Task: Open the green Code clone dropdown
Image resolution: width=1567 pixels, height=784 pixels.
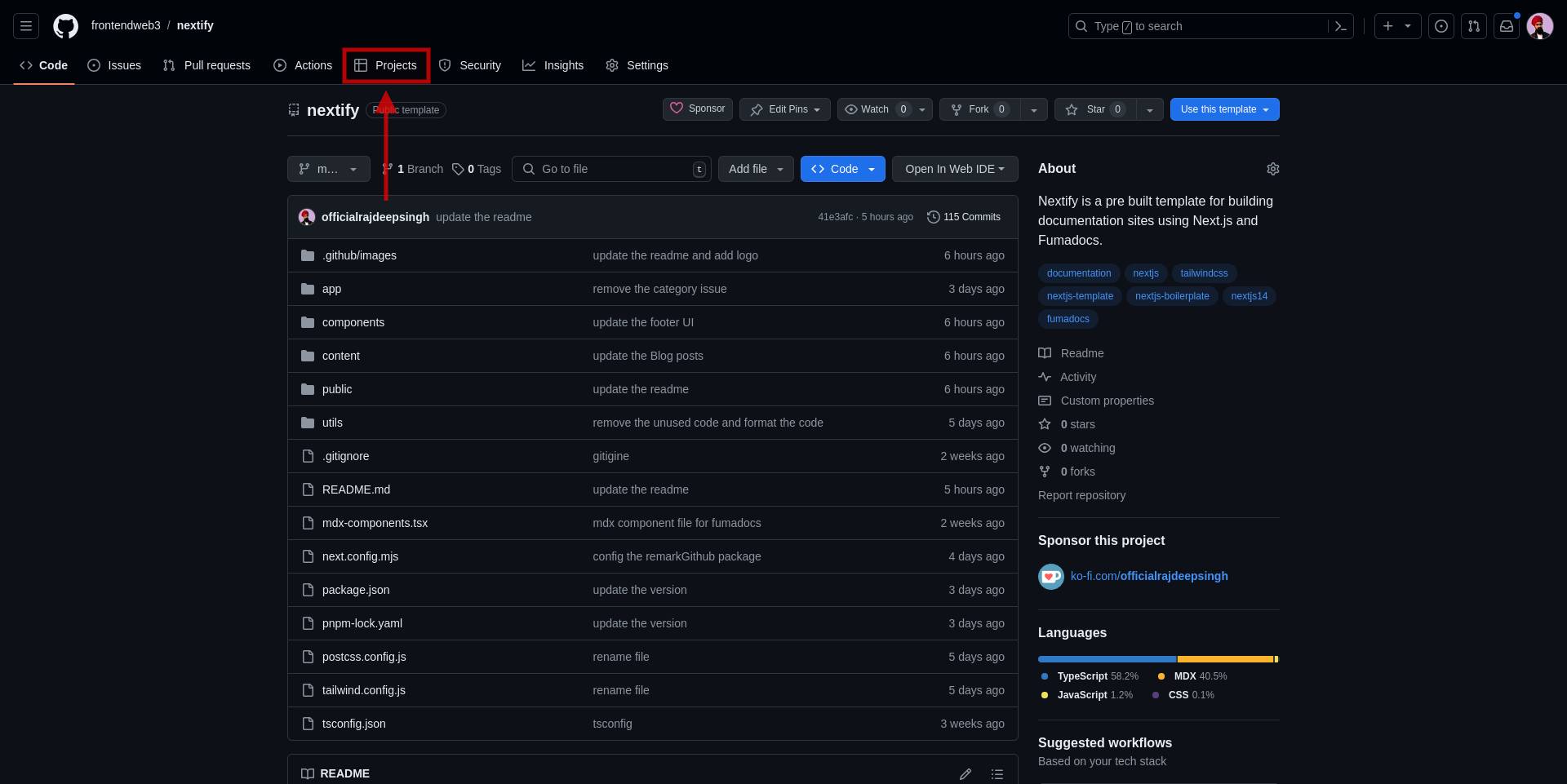Action: [x=843, y=169]
